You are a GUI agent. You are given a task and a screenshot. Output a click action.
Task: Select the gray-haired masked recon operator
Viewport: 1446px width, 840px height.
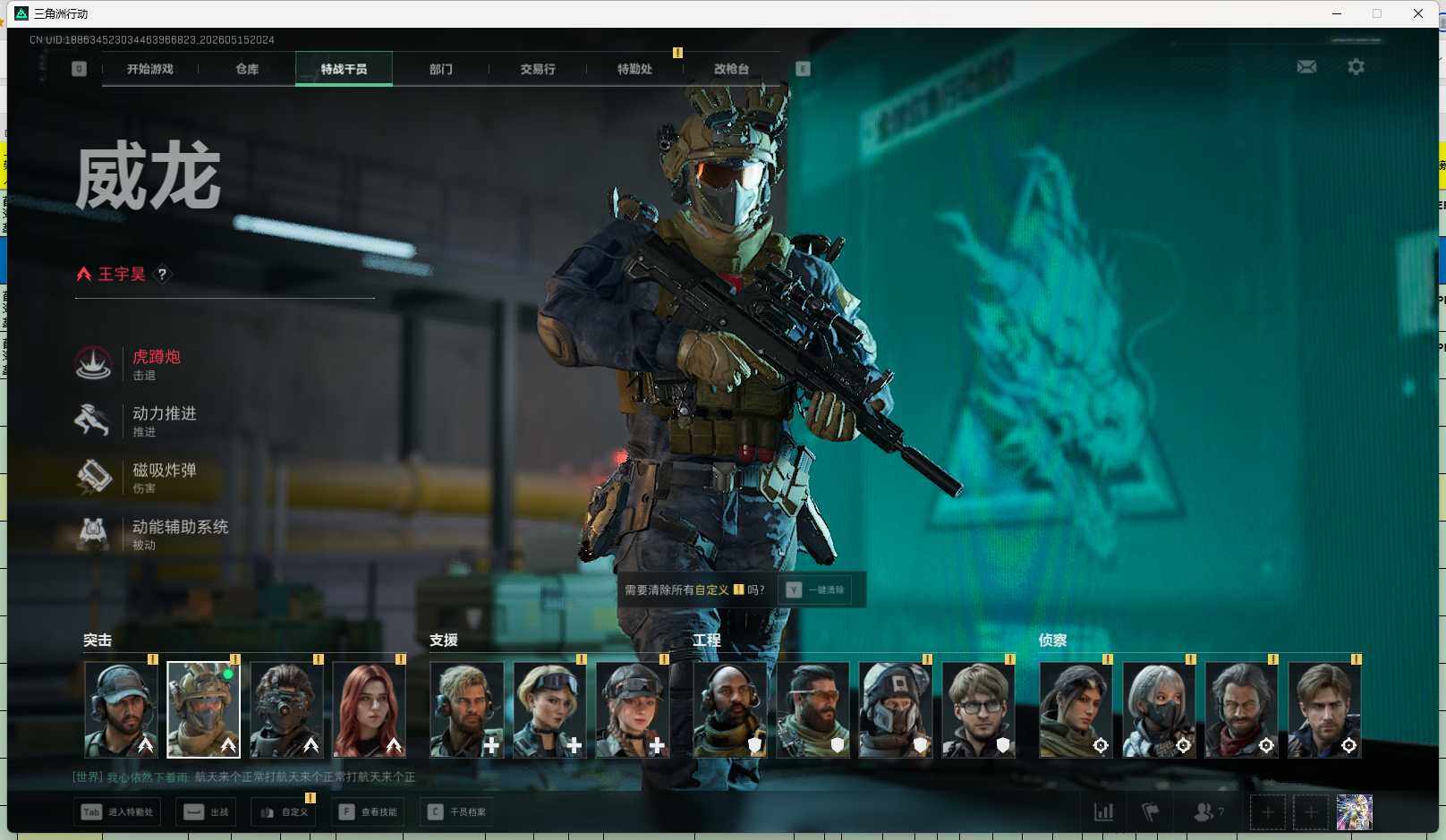[1159, 709]
